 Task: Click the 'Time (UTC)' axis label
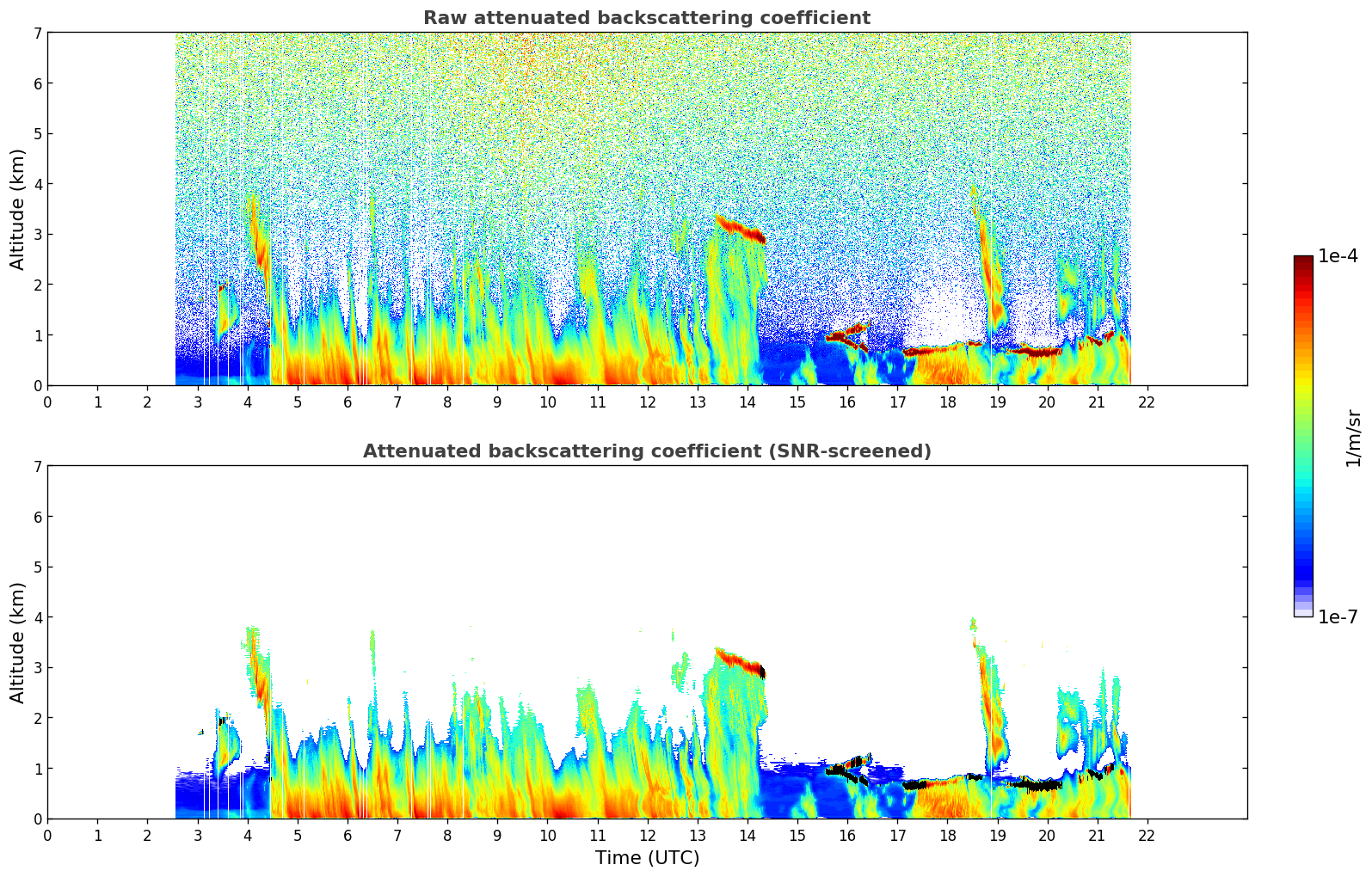click(647, 857)
